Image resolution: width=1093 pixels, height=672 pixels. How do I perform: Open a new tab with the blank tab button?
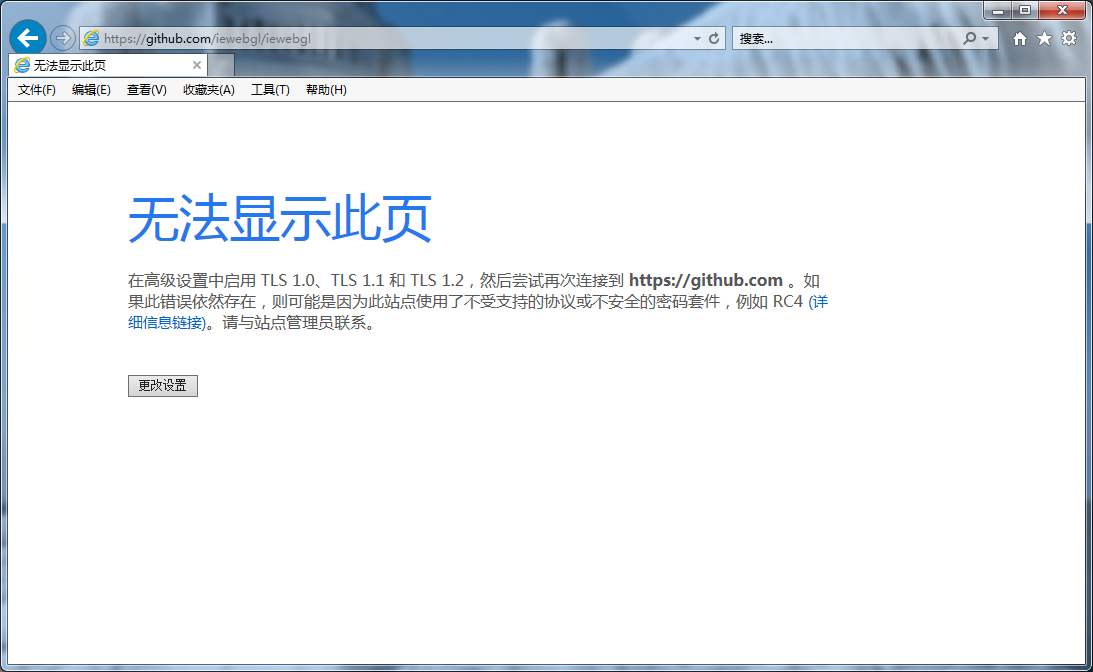(221, 65)
